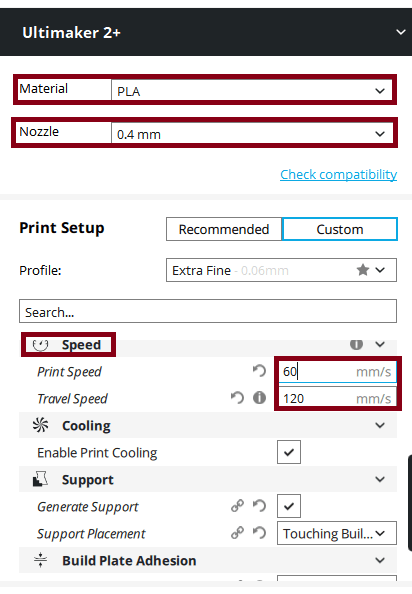Click the star icon in the Profile box
Viewport: 412px width, 594px height.
tap(363, 270)
